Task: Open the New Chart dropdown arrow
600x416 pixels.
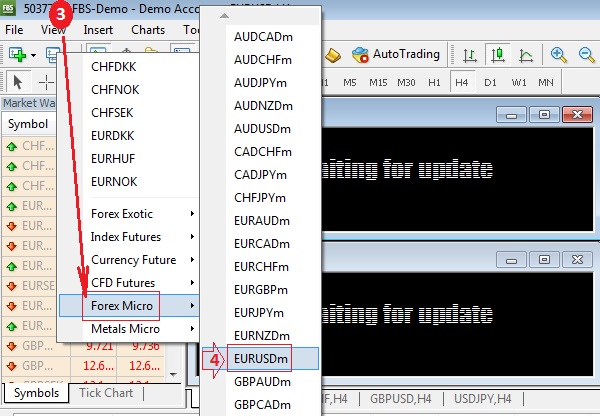Action: pos(34,55)
